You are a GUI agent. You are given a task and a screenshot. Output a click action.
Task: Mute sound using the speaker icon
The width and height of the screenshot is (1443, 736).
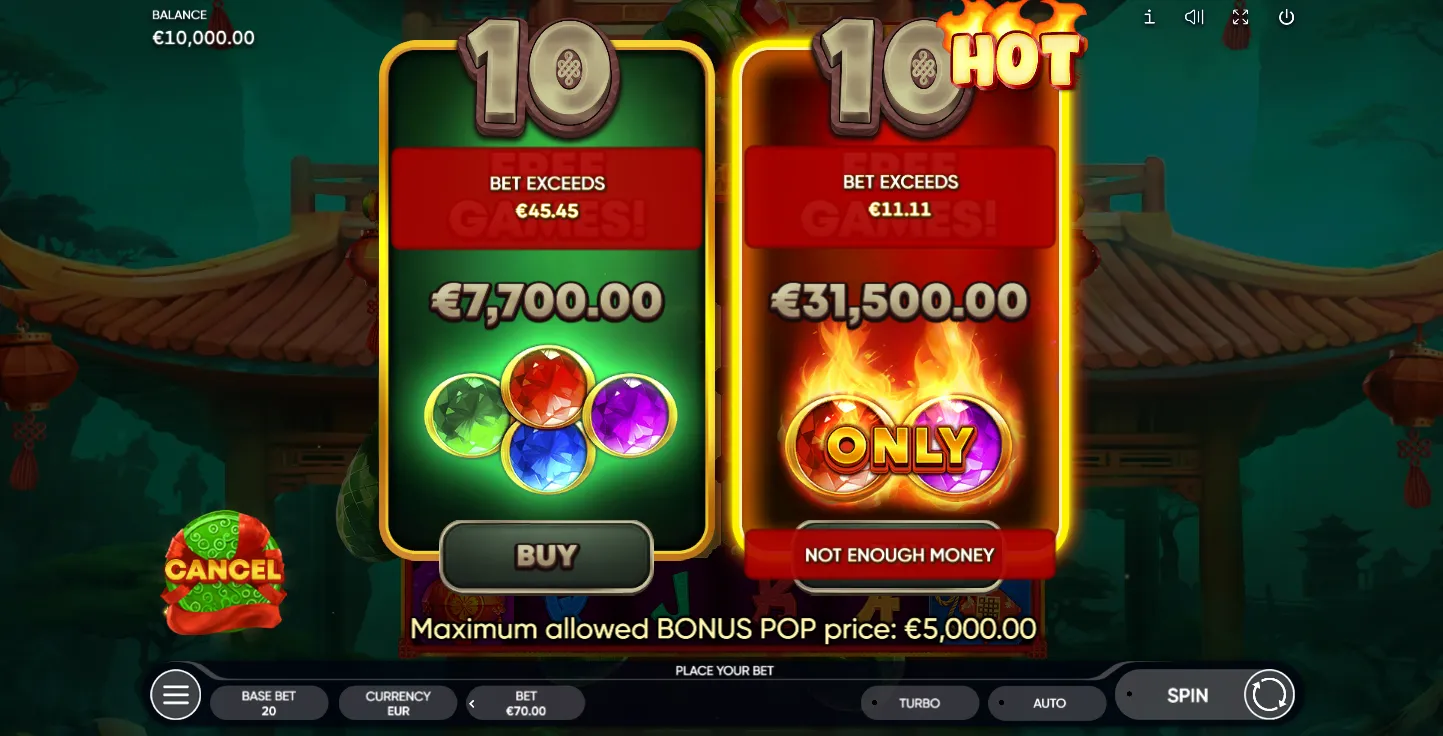[x=1194, y=17]
